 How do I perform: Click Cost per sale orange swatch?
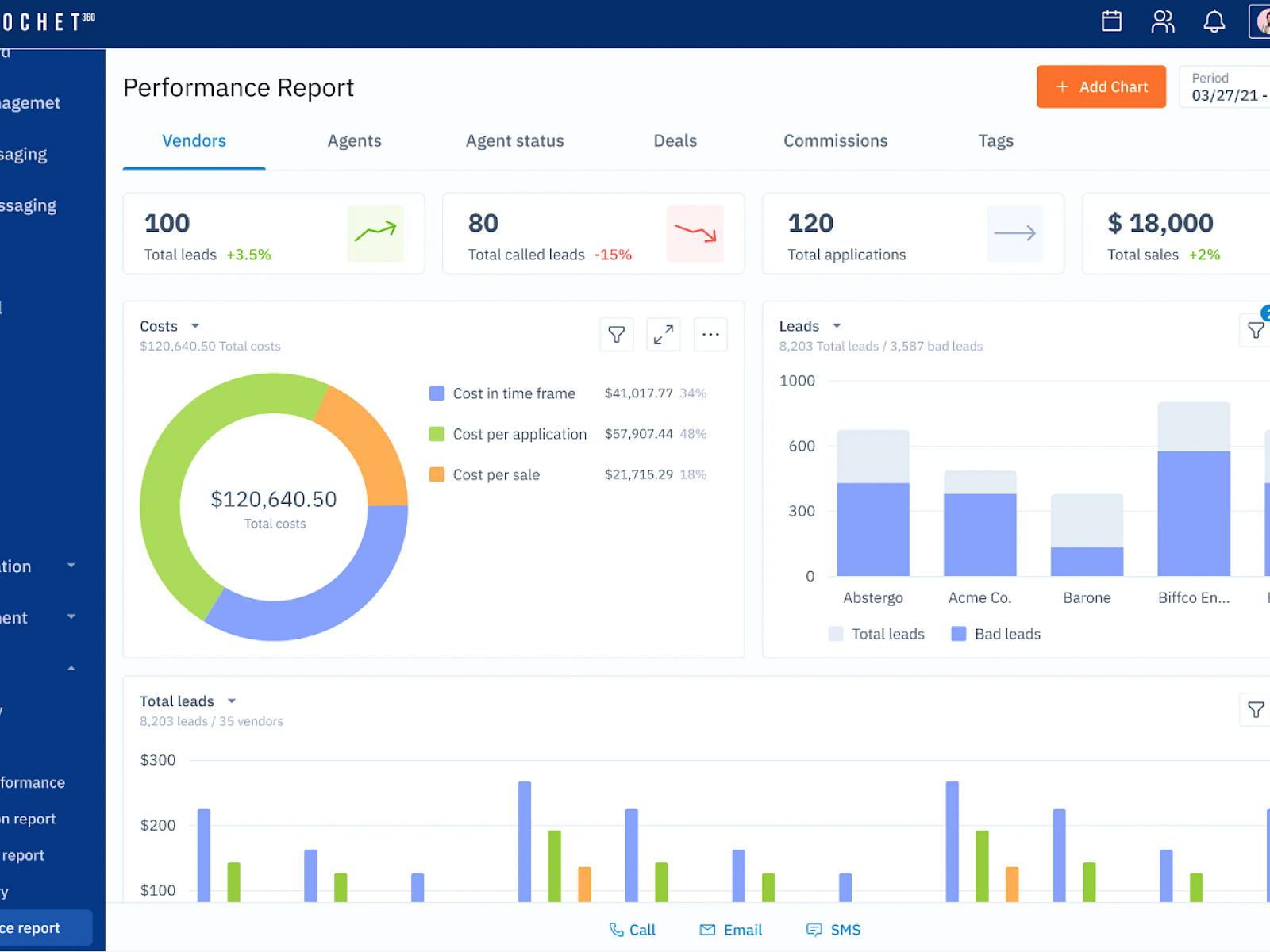(x=437, y=474)
